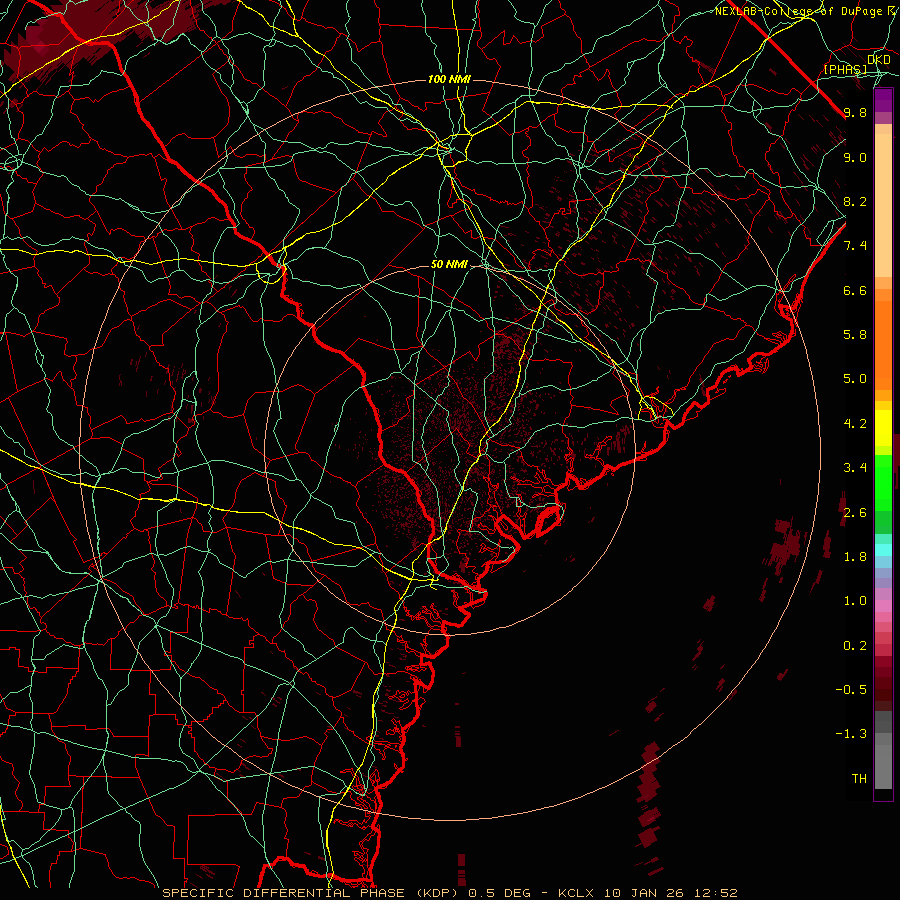This screenshot has width=900, height=900.
Task: Click the "50 NMI" range ring label
Action: [449, 265]
